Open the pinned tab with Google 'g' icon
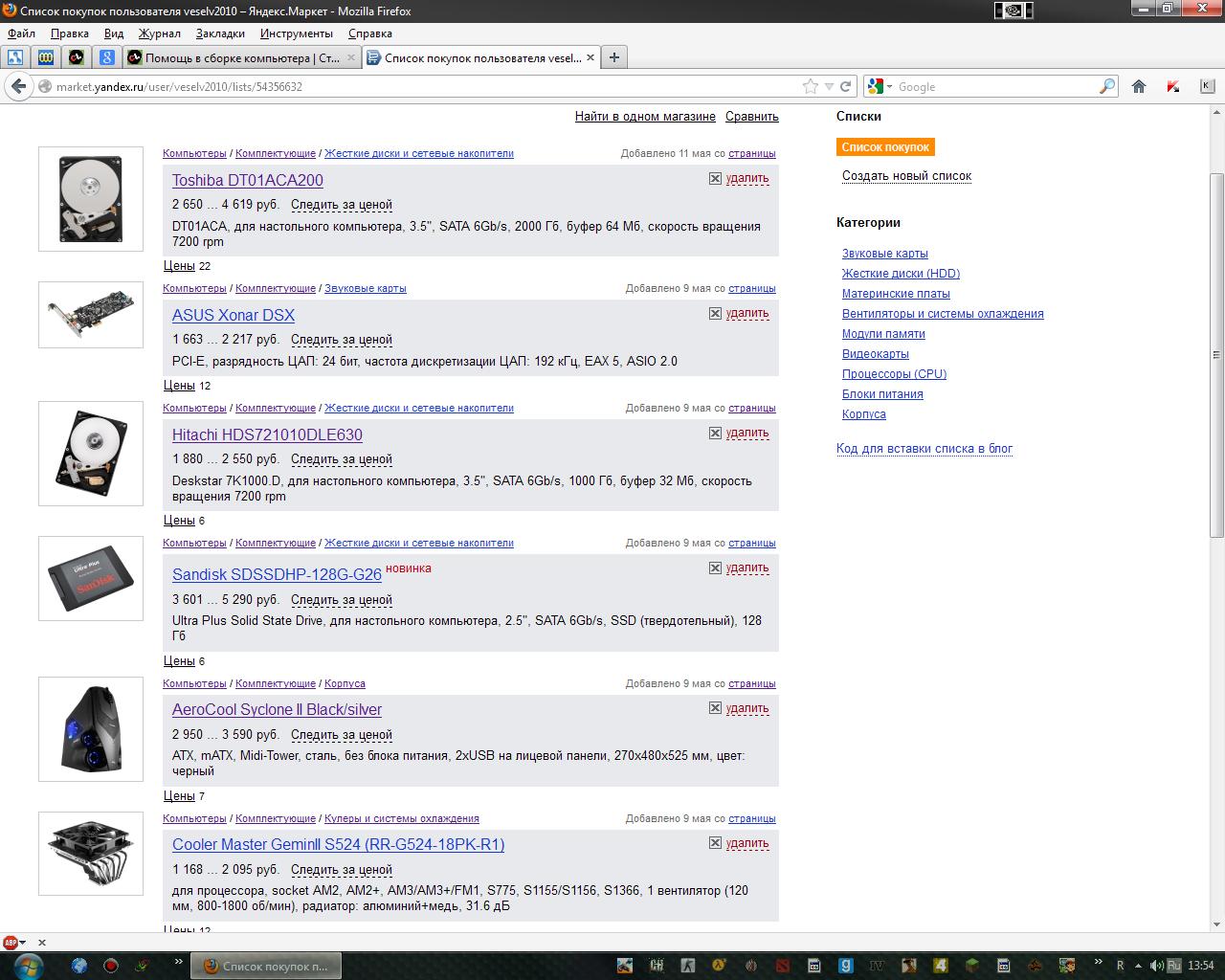The width and height of the screenshot is (1225, 980). point(107,57)
